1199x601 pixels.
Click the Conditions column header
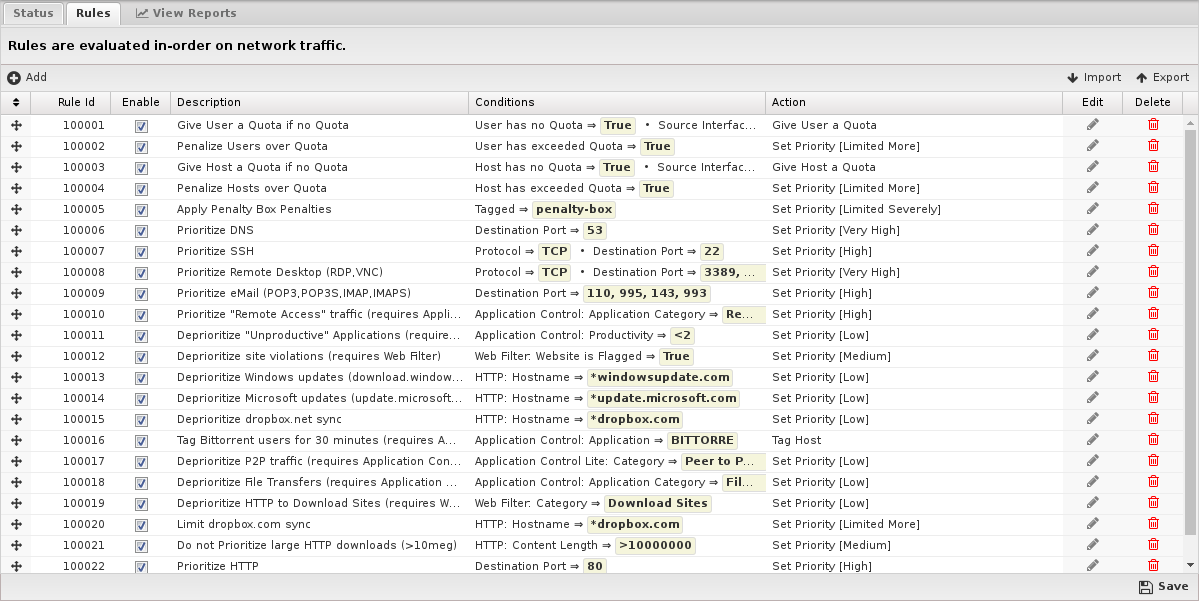[x=616, y=102]
